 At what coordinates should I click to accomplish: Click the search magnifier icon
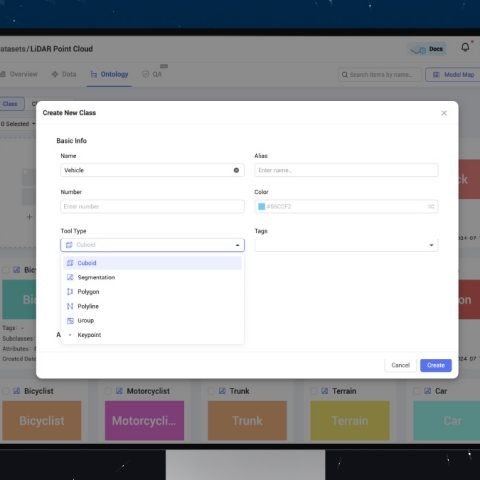pyautogui.click(x=345, y=75)
